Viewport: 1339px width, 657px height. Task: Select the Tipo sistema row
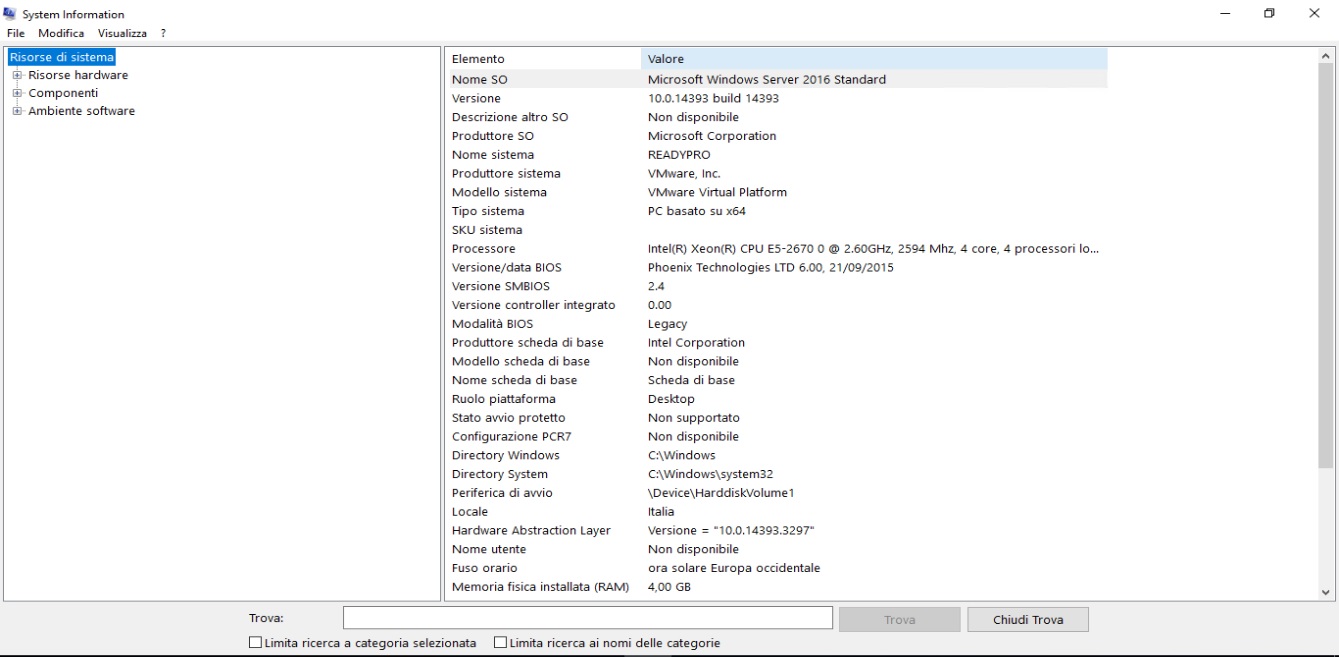click(776, 211)
